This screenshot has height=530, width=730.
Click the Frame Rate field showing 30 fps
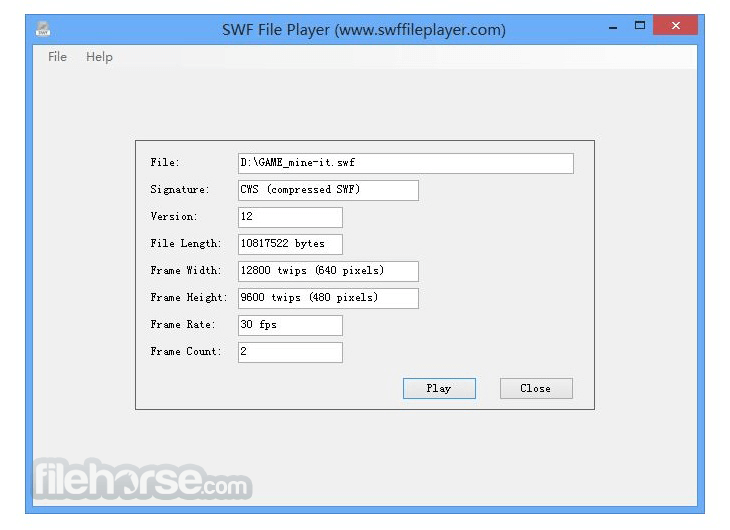coord(290,326)
